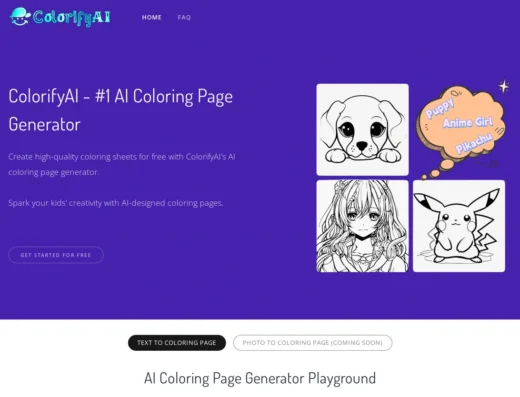Click the 'AI Coloring Page Generator Playground' heading
Image resolution: width=520 pixels, height=397 pixels.
260,378
